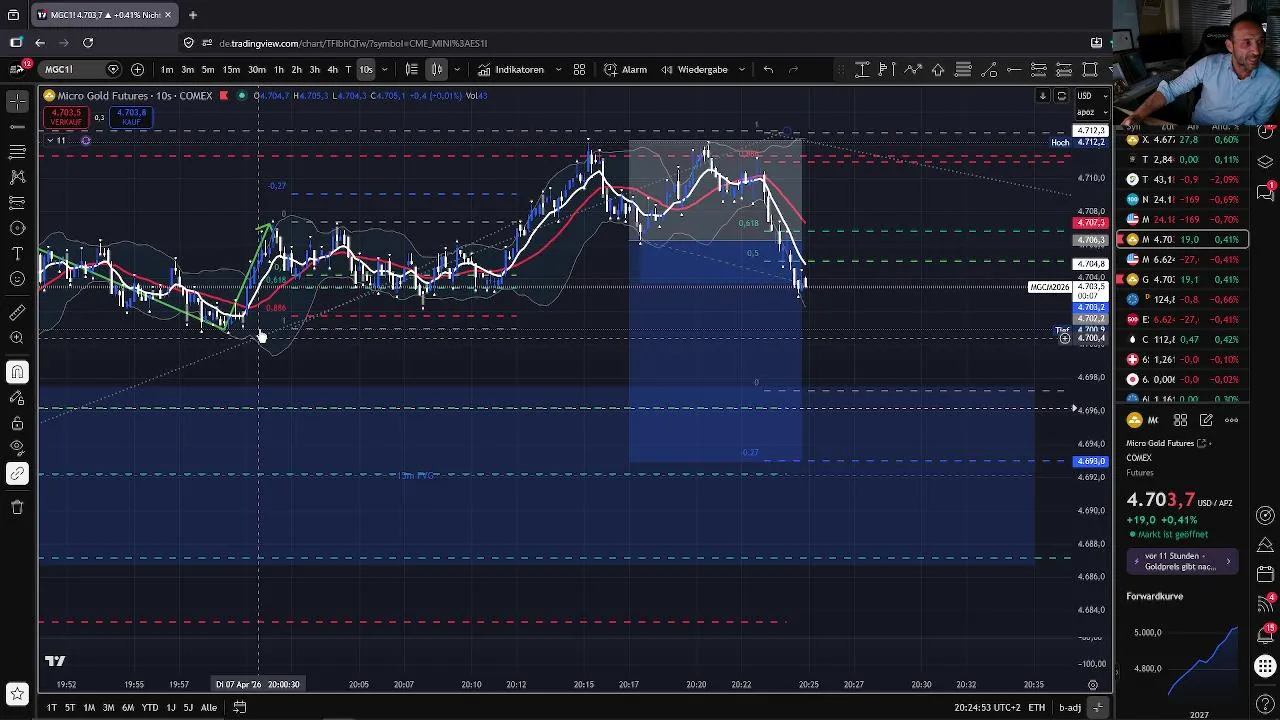Toggle b-adj back adjustment

(x=1070, y=707)
